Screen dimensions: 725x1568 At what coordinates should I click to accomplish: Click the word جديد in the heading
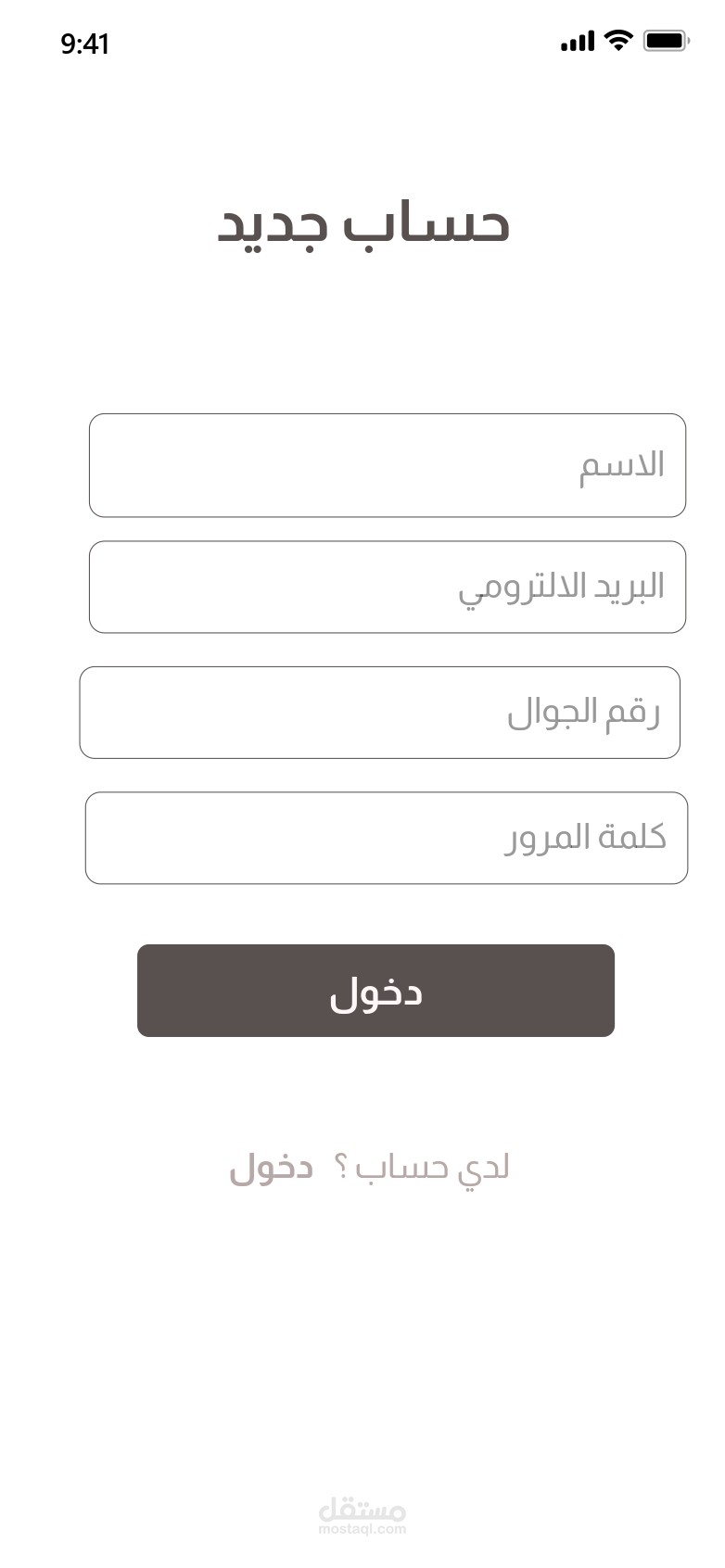click(273, 227)
